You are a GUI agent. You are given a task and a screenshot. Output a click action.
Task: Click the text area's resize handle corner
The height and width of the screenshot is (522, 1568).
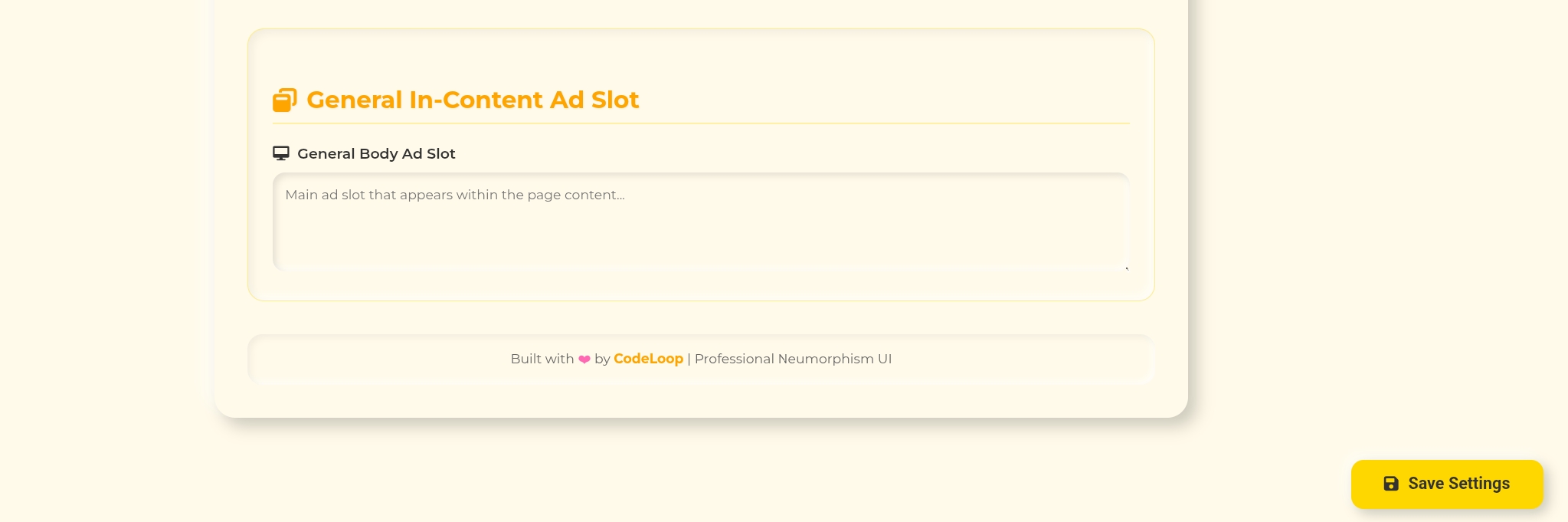pos(1126,268)
